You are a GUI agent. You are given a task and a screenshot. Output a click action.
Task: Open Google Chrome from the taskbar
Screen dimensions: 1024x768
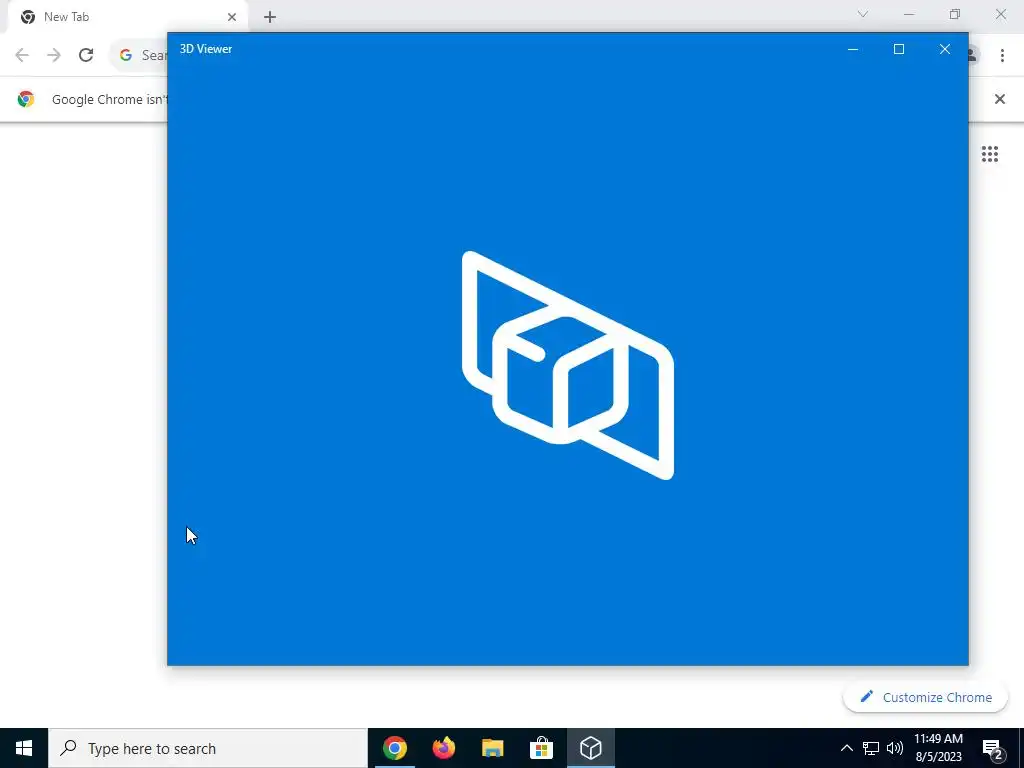coord(394,748)
